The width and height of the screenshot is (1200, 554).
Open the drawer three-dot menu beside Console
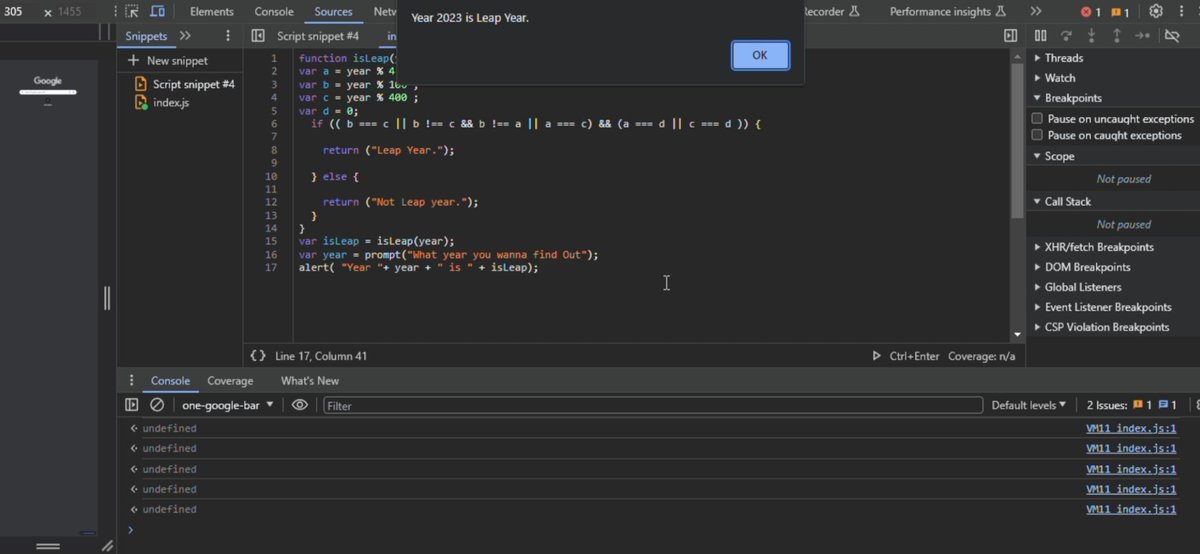pos(131,381)
